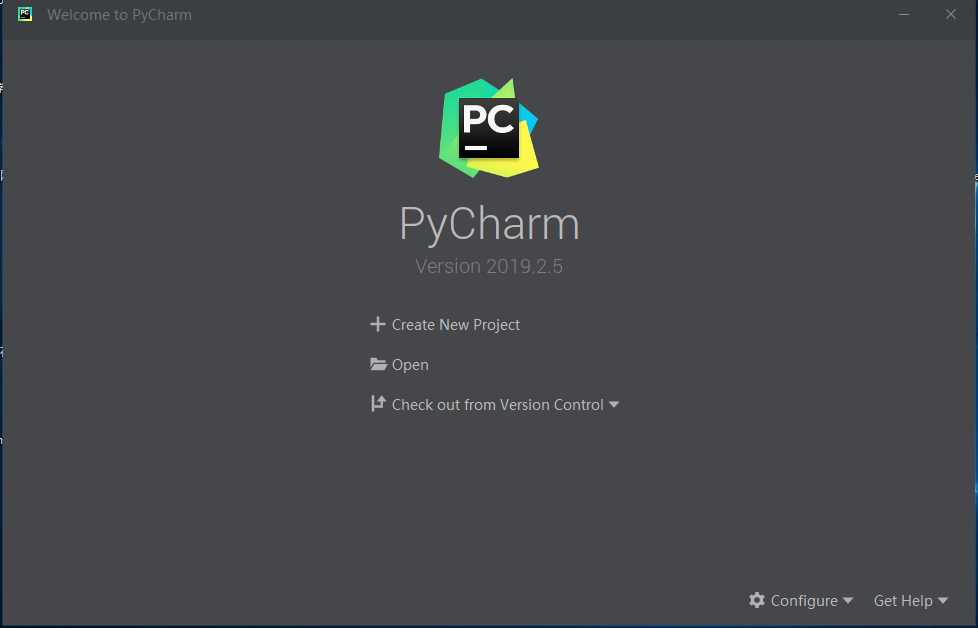Expand the arrow next to Get Help

[942, 600]
